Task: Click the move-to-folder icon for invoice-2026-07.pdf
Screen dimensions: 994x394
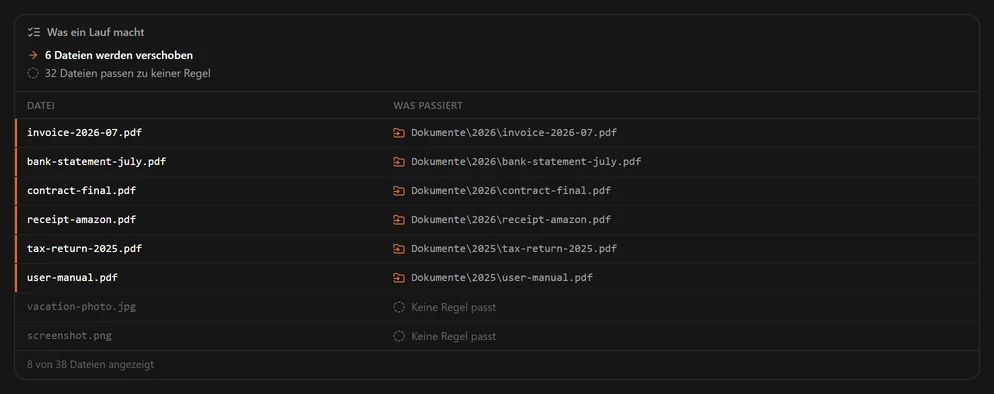Action: pyautogui.click(x=399, y=133)
